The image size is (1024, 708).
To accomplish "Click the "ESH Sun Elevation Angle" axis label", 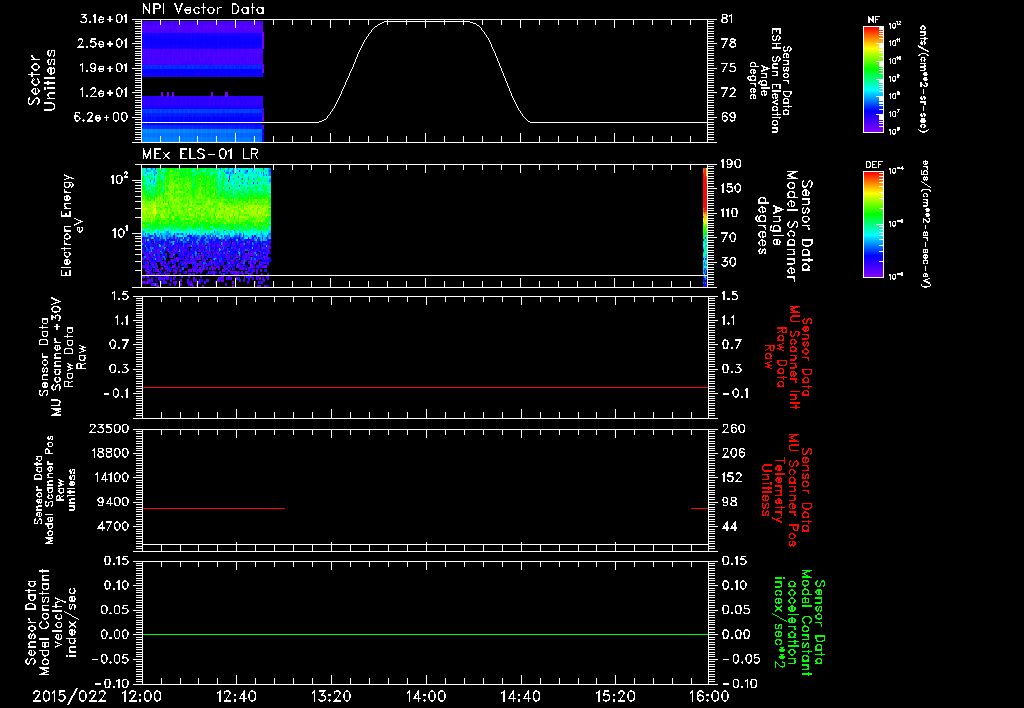I will pyautogui.click(x=769, y=80).
